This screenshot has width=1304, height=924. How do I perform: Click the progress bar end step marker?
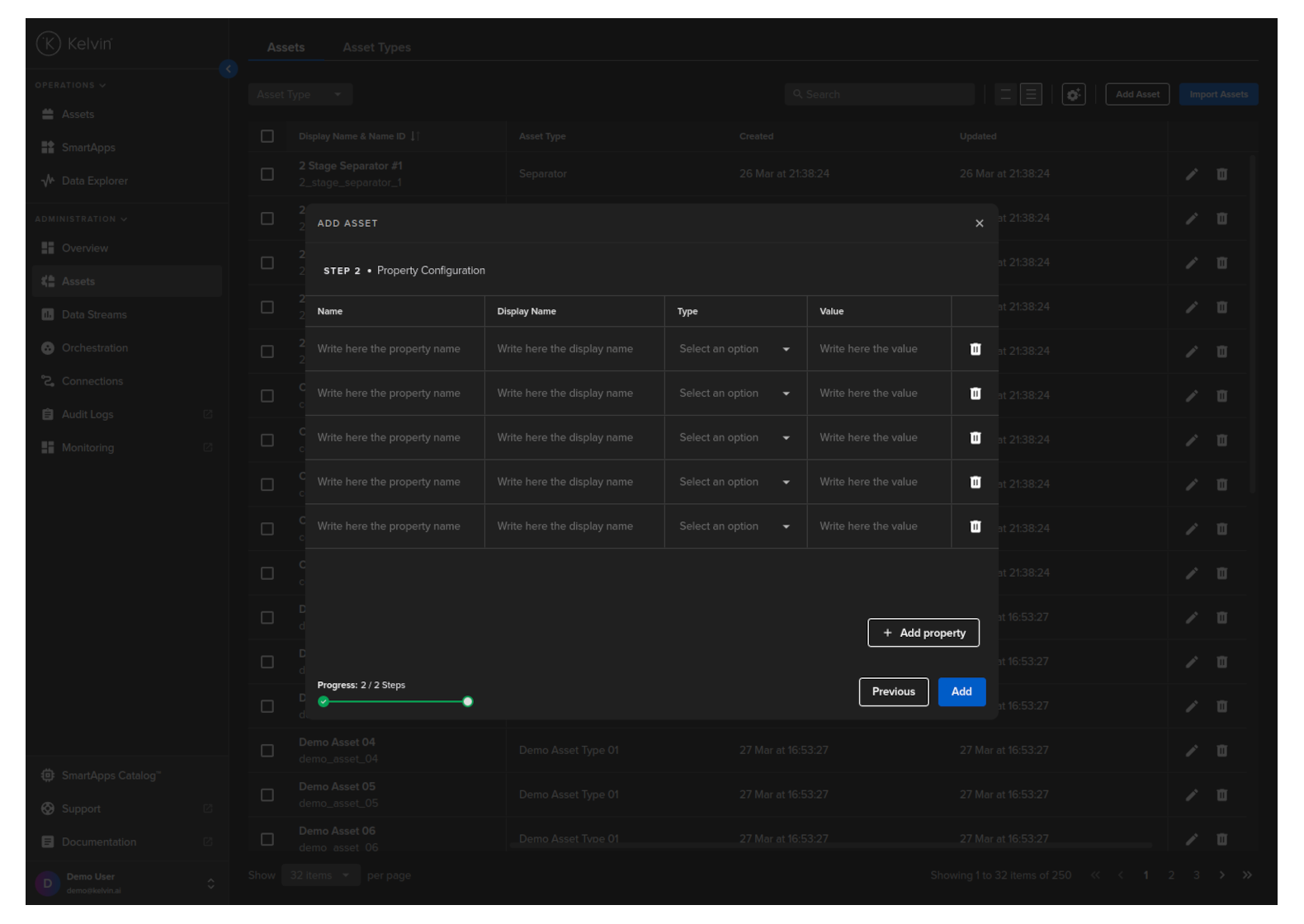tap(468, 702)
